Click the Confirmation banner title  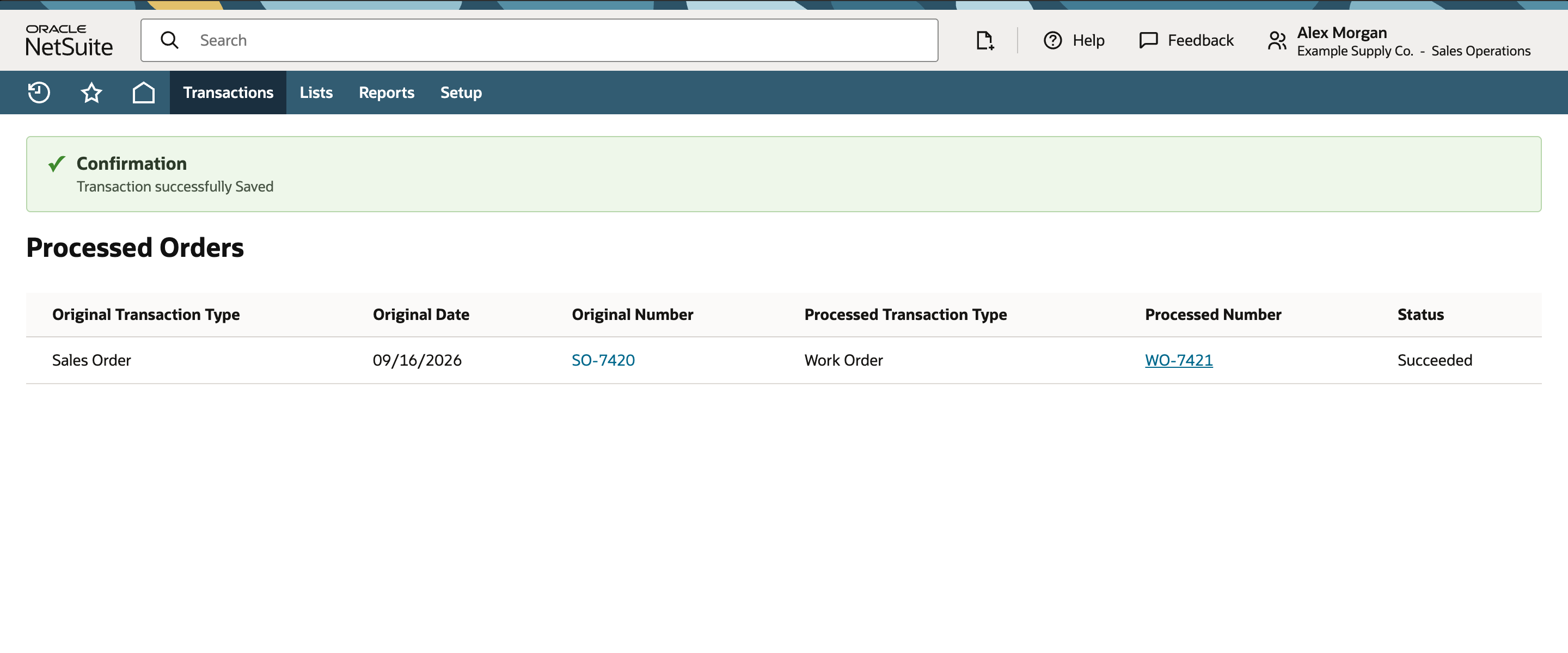click(x=131, y=163)
